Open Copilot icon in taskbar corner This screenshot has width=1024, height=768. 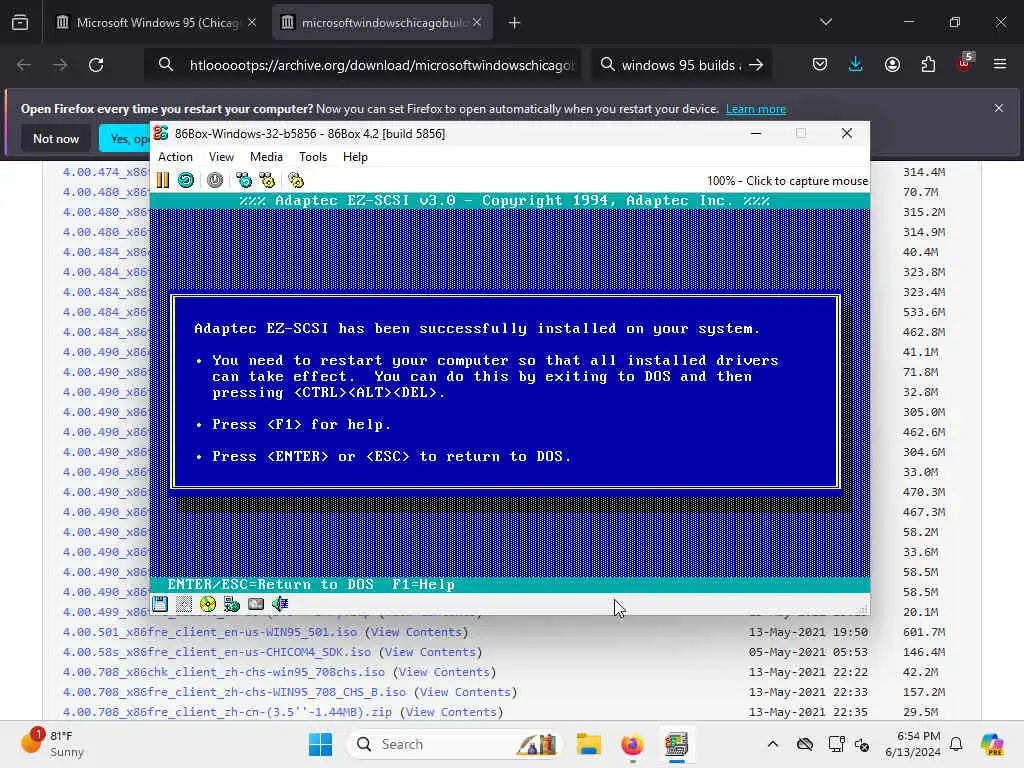[x=992, y=744]
